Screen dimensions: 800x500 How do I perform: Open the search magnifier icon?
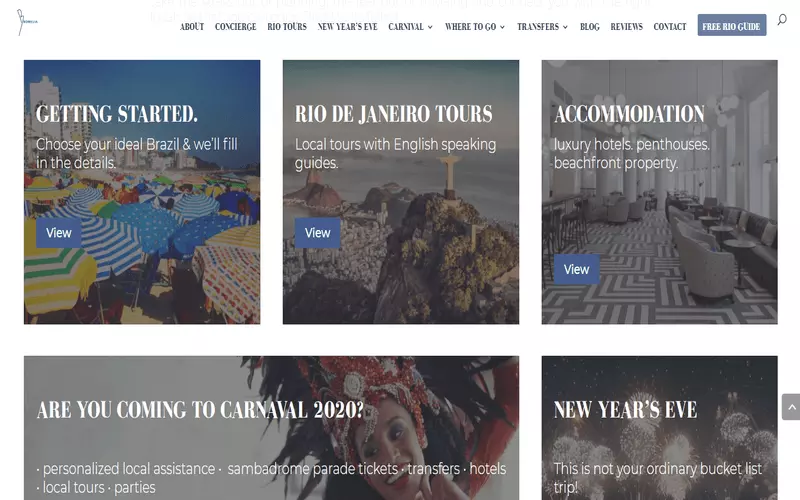pyautogui.click(x=782, y=20)
